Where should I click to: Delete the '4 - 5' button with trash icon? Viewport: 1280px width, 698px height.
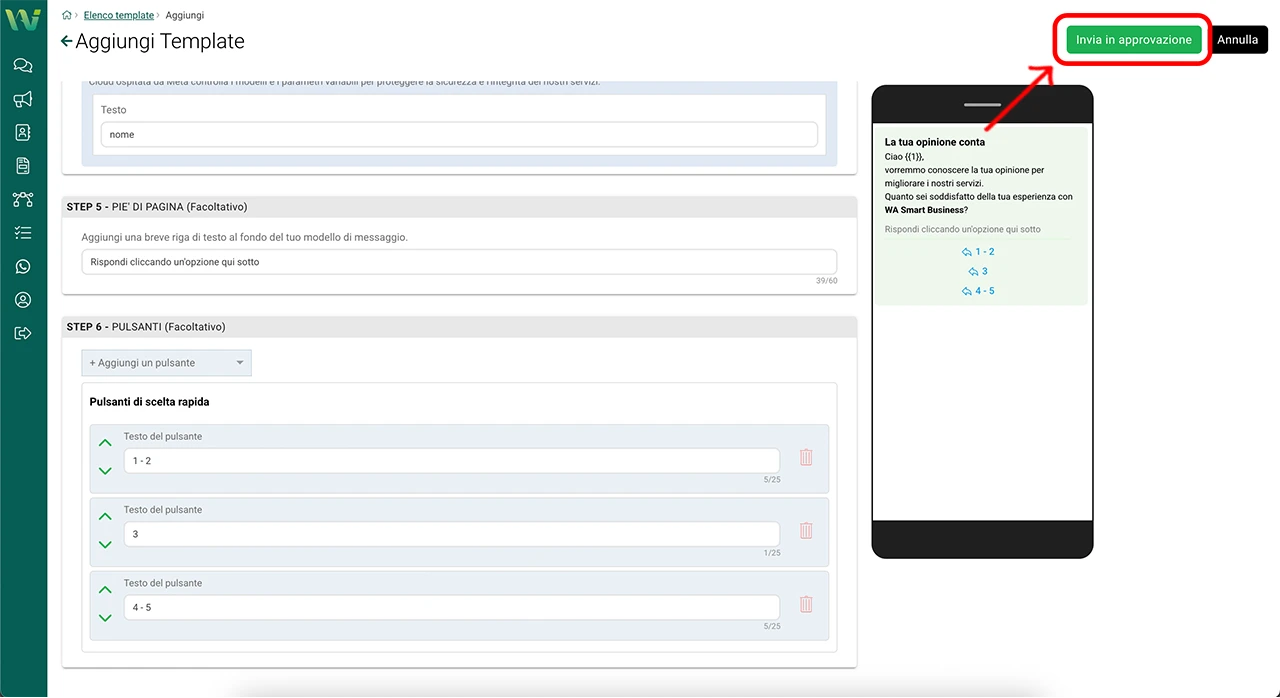click(806, 604)
